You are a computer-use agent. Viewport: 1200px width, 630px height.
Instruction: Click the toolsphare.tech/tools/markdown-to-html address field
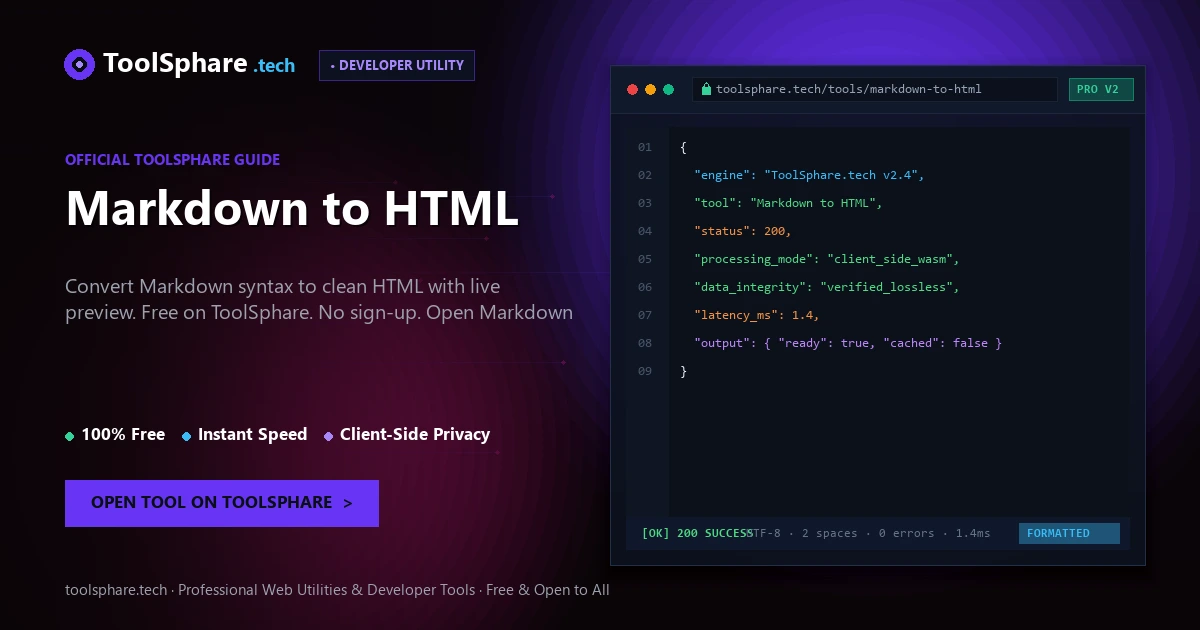(875, 89)
